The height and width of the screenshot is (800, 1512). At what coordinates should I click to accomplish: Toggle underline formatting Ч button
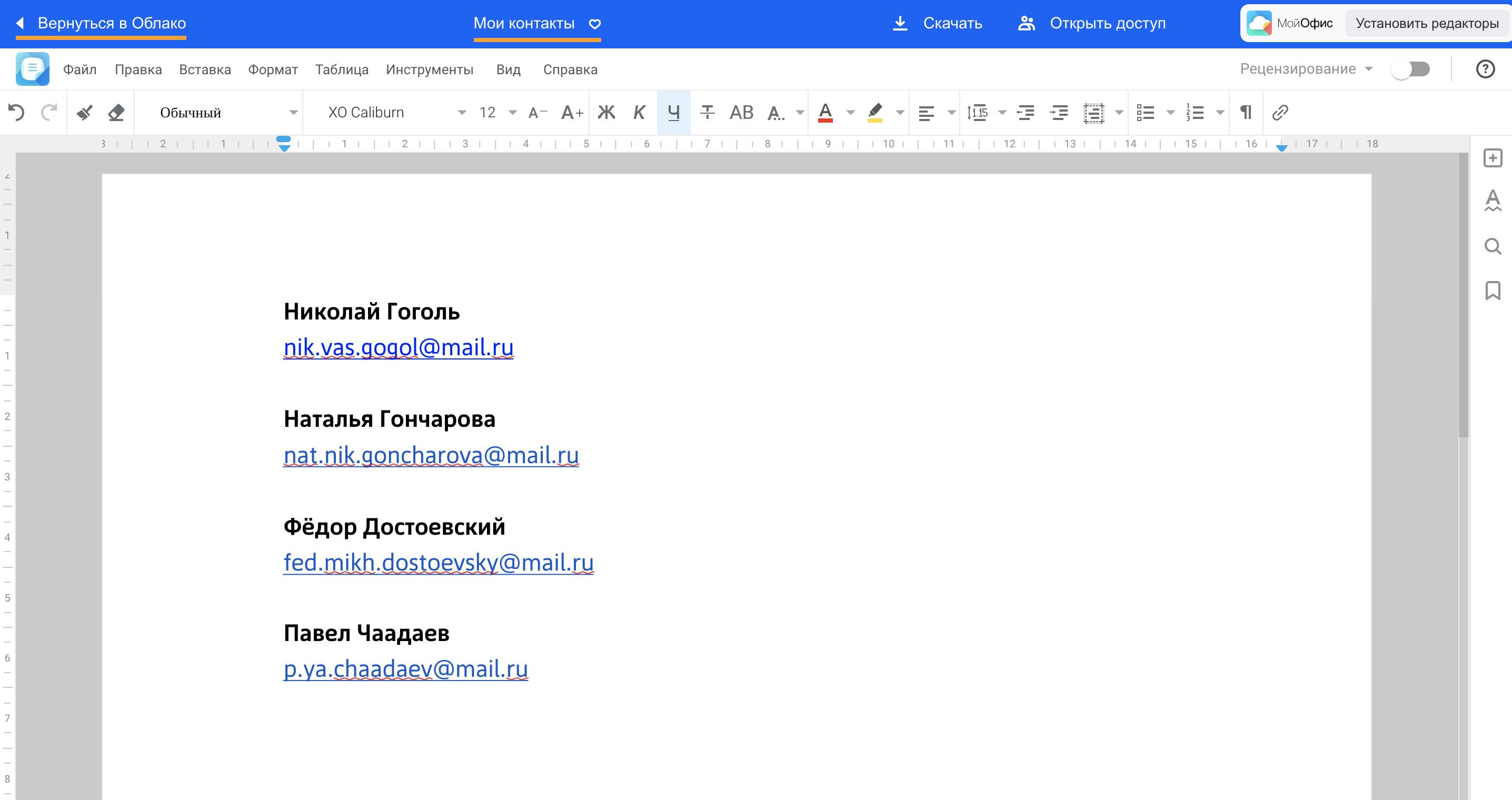[x=674, y=112]
